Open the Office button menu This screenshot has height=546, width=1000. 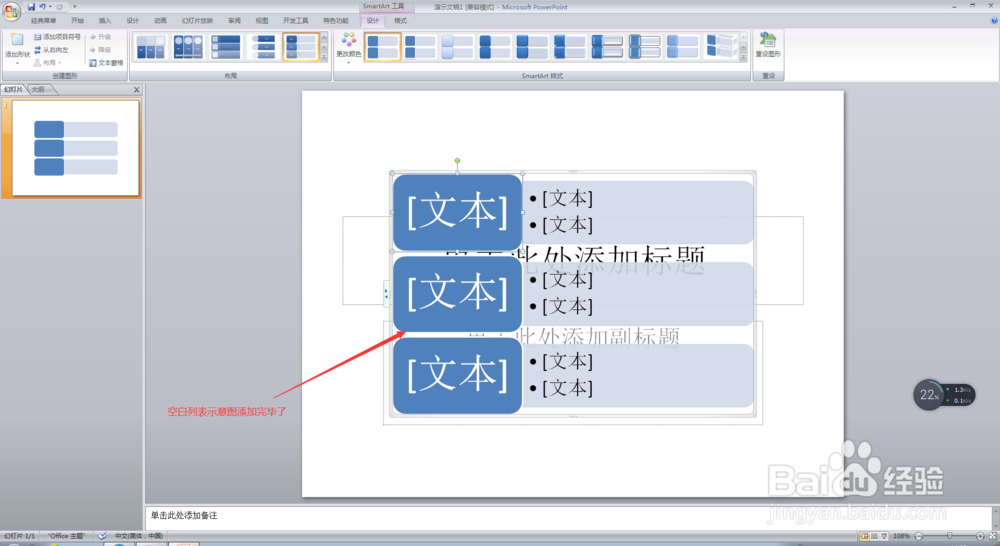[x=11, y=11]
